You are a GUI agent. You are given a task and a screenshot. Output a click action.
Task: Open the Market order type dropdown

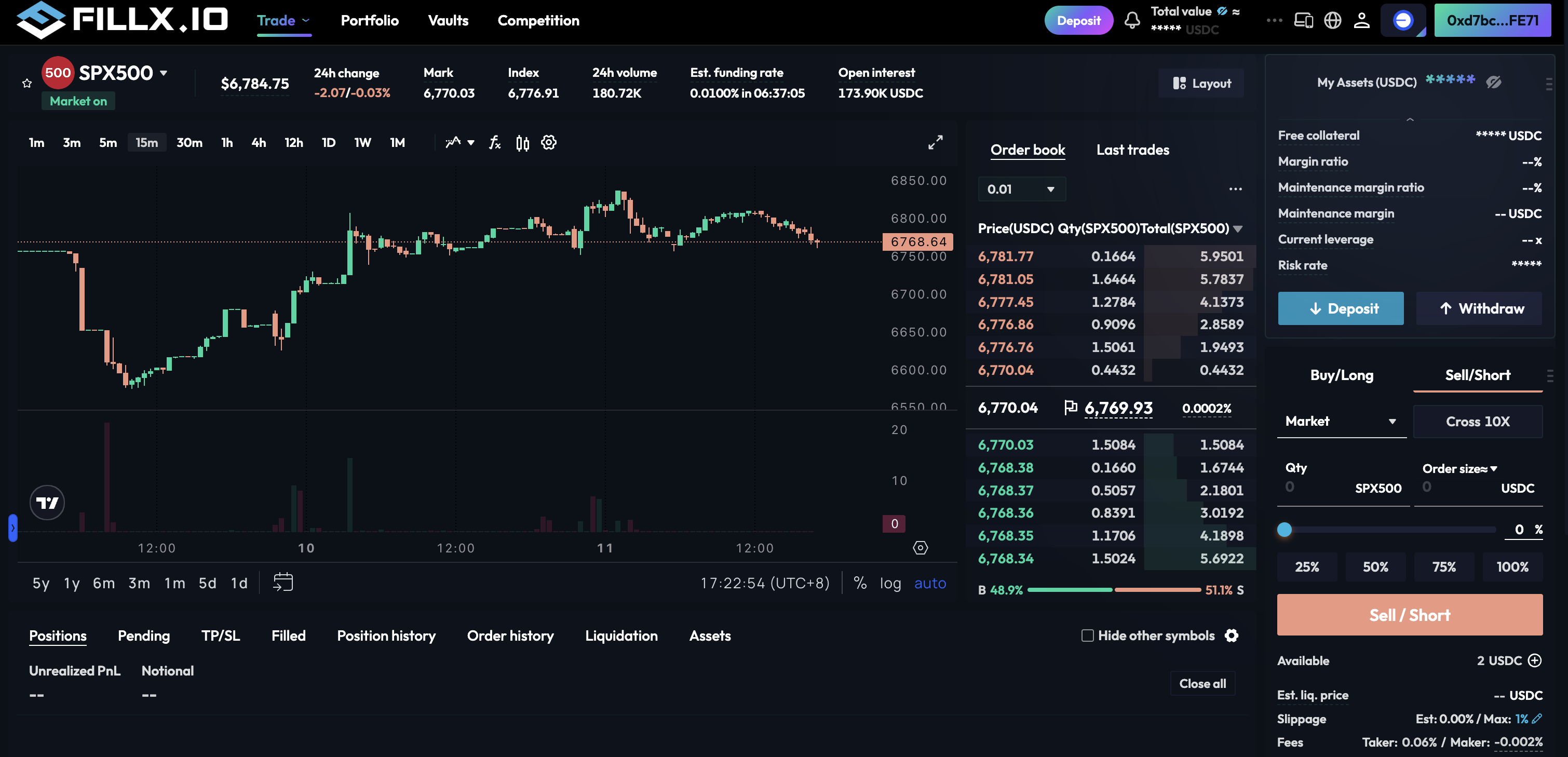1342,421
